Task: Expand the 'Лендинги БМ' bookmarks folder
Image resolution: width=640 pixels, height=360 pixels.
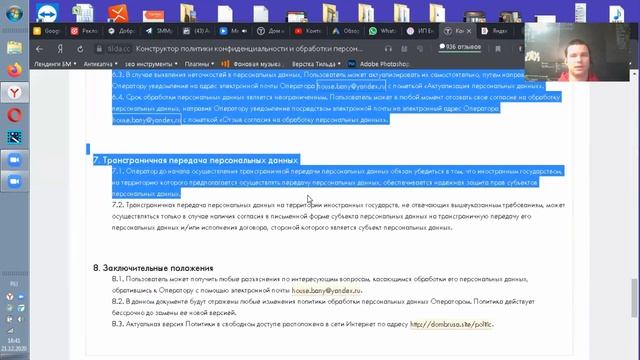Action: point(55,64)
